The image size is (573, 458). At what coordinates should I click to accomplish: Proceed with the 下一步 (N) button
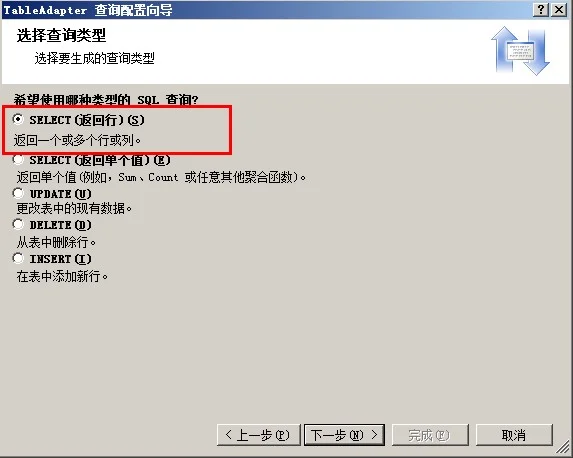click(344, 435)
